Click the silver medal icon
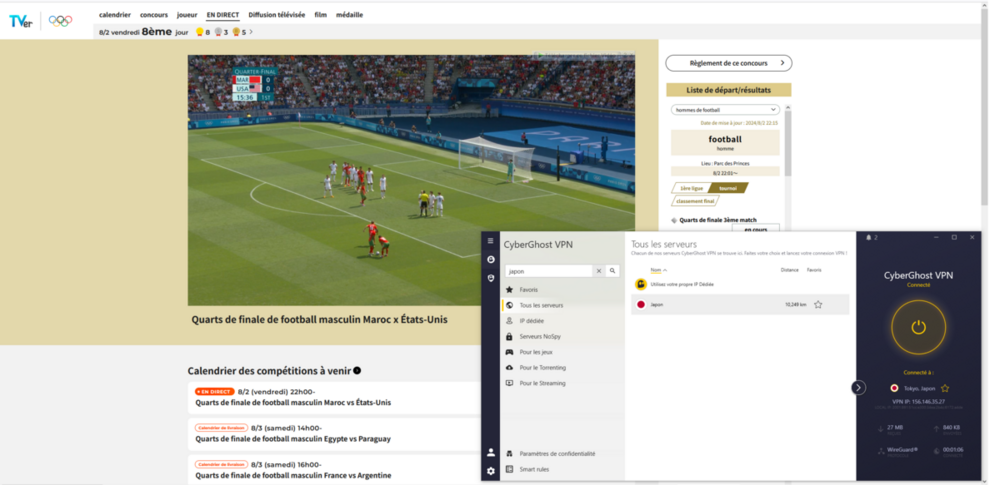The image size is (1000, 485). [218, 32]
